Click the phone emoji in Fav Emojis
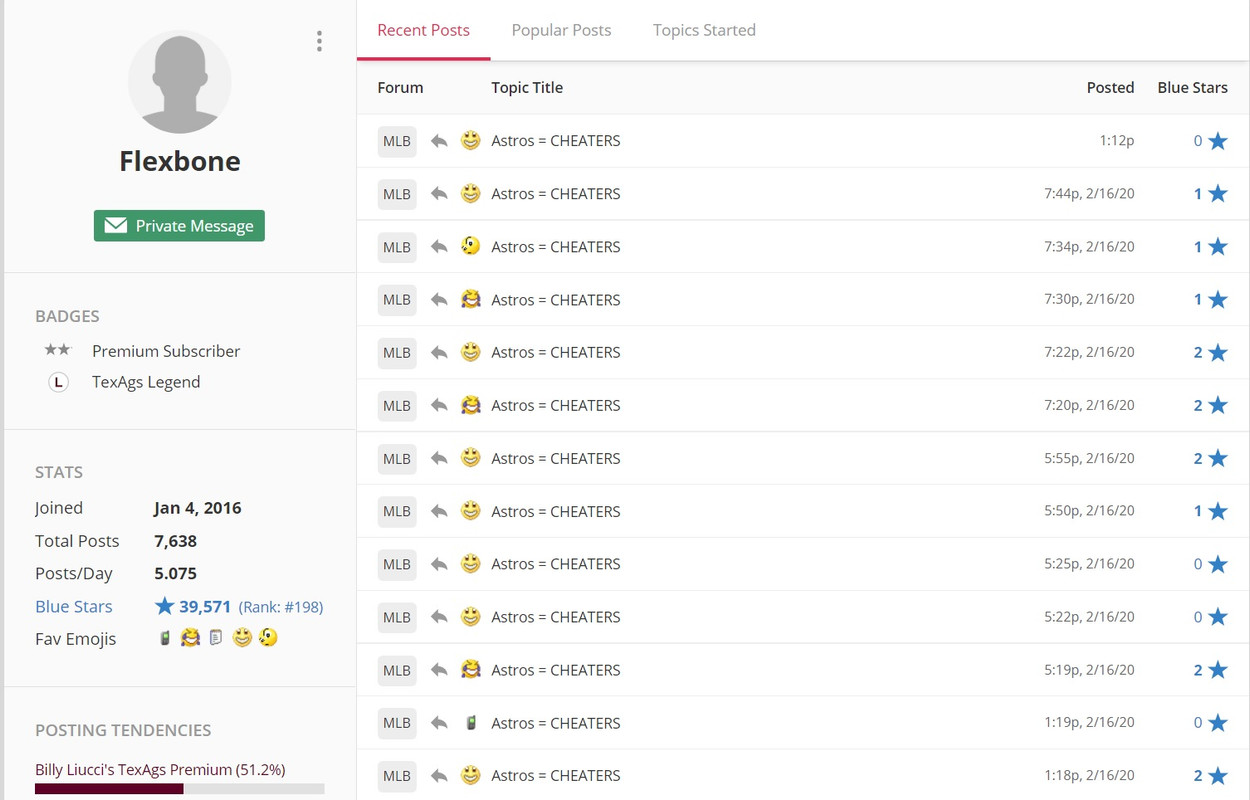The width and height of the screenshot is (1250, 800). (x=165, y=638)
